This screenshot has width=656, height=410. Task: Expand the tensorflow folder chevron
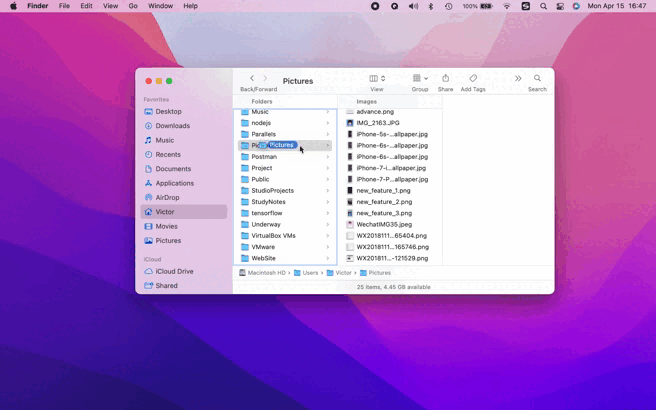[x=328, y=213]
